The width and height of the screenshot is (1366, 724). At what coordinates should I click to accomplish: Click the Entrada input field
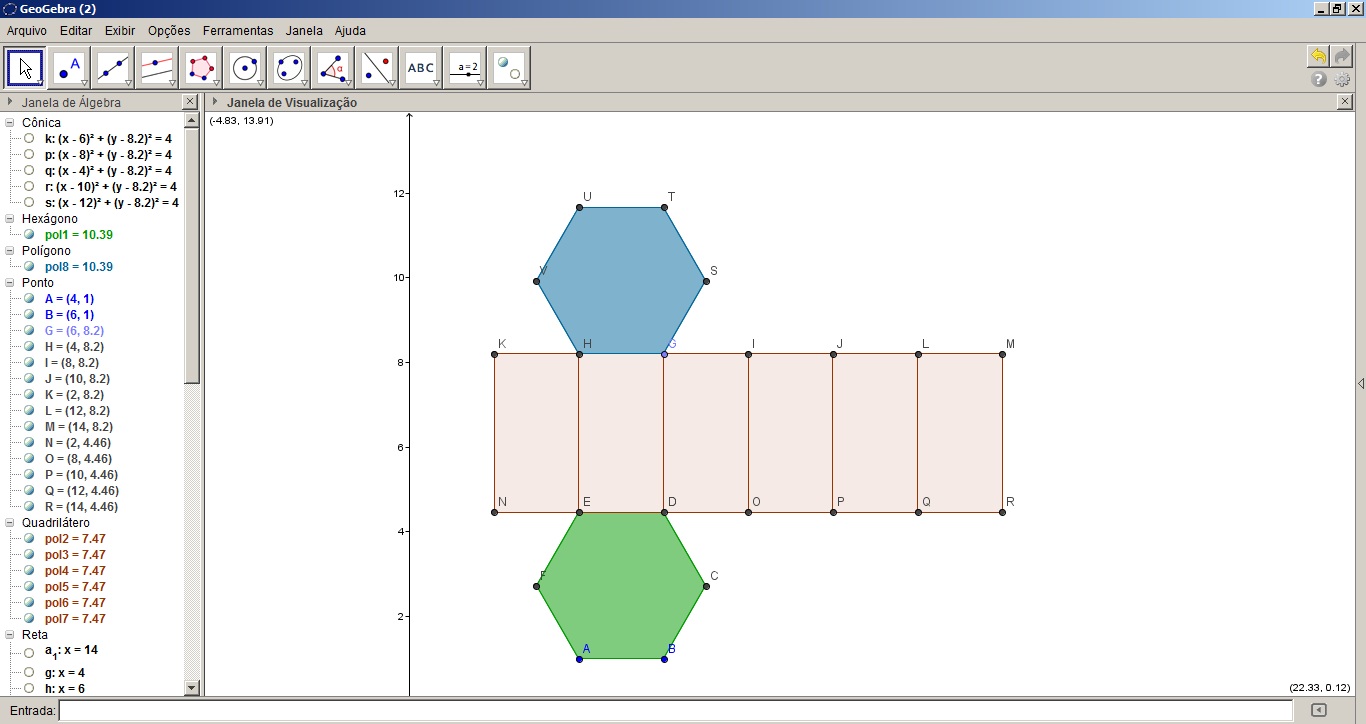675,710
